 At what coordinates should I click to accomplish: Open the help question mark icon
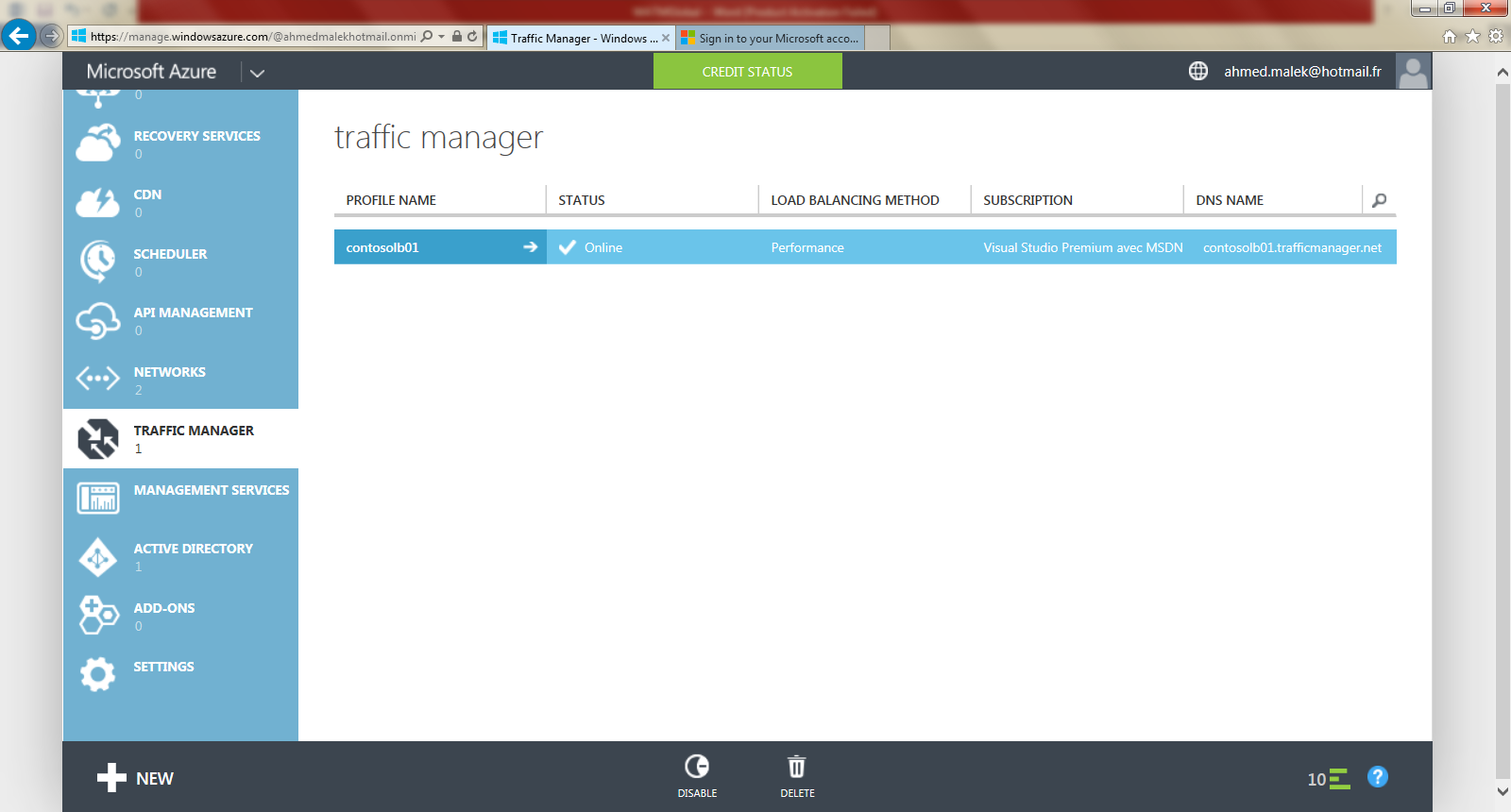1378,777
